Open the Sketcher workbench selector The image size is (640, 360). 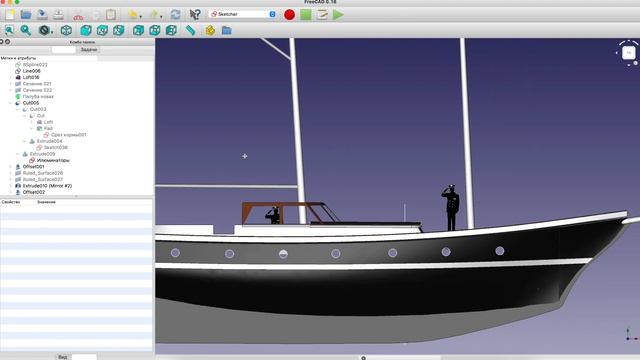243,14
